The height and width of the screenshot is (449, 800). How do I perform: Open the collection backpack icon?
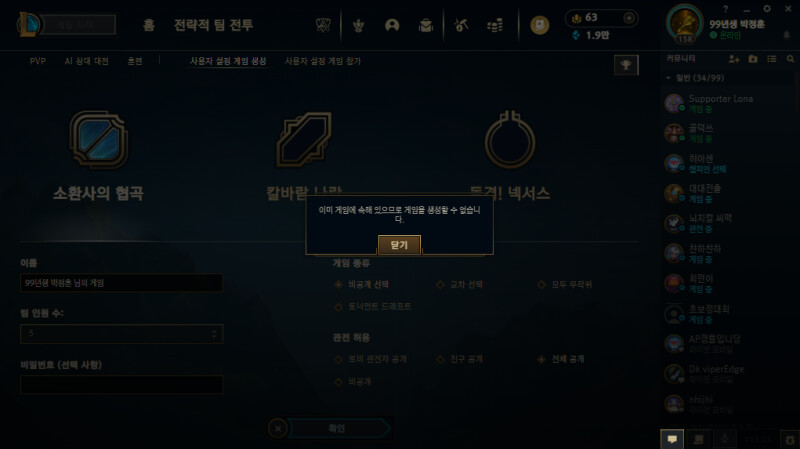pos(426,25)
